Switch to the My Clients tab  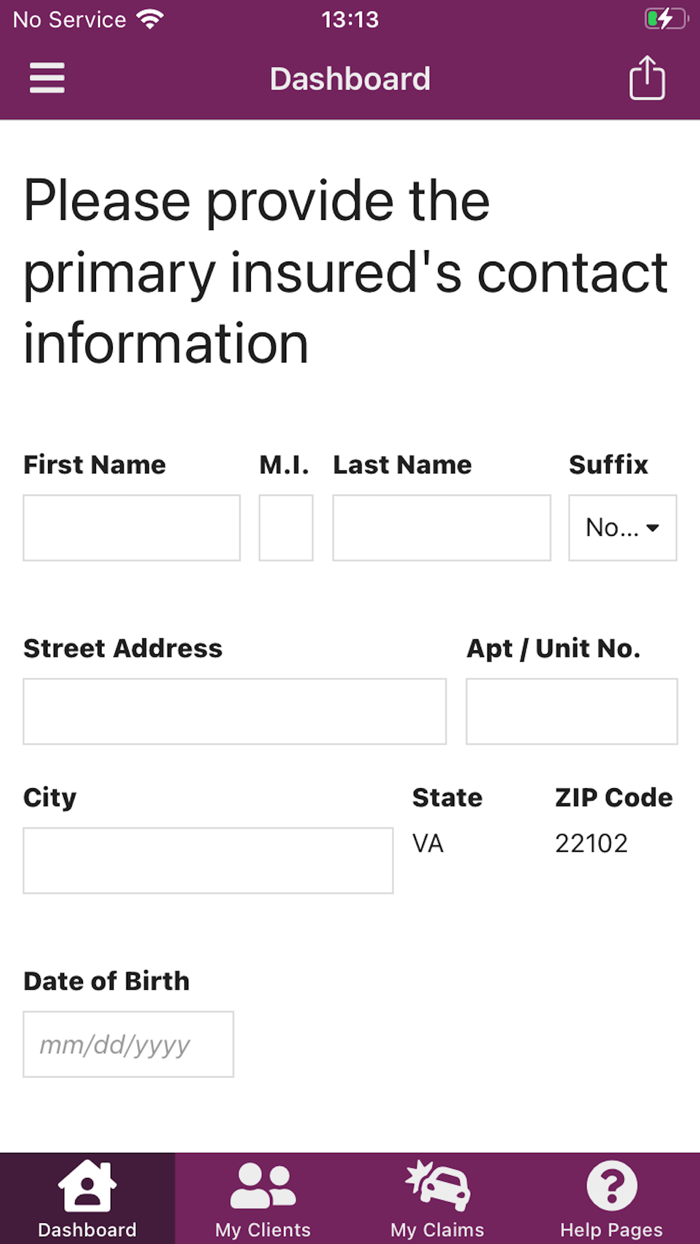click(x=262, y=1197)
